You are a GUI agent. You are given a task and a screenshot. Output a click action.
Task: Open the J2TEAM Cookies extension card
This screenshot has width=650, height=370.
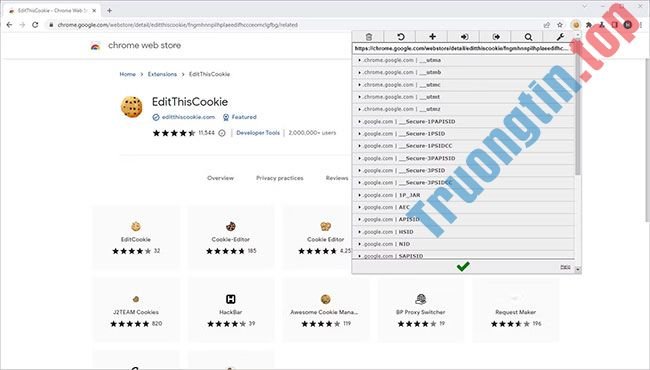tap(136, 310)
